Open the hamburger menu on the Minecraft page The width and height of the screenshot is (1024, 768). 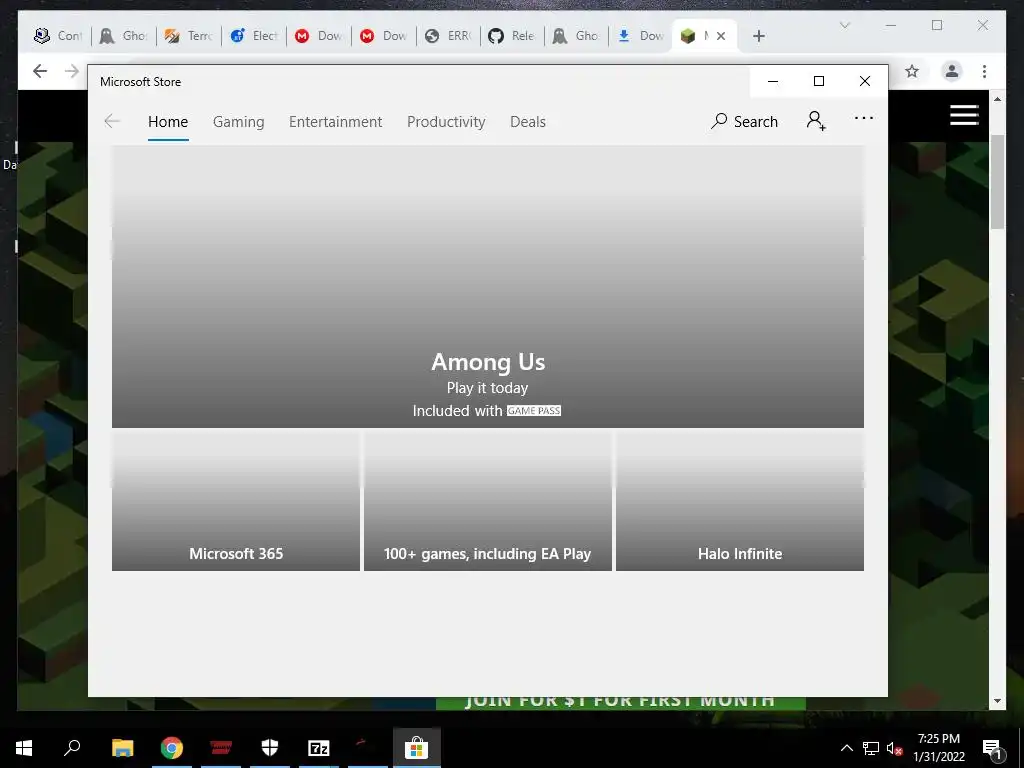click(964, 115)
